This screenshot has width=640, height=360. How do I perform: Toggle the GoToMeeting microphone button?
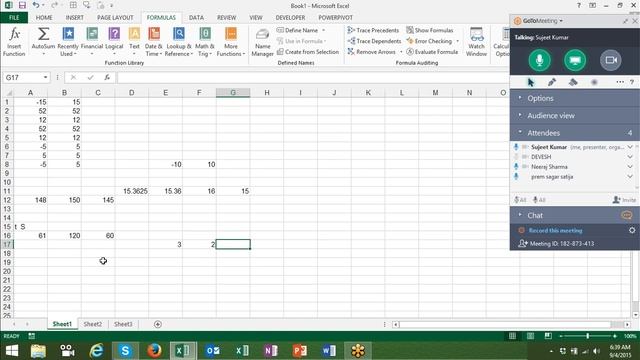(x=539, y=60)
